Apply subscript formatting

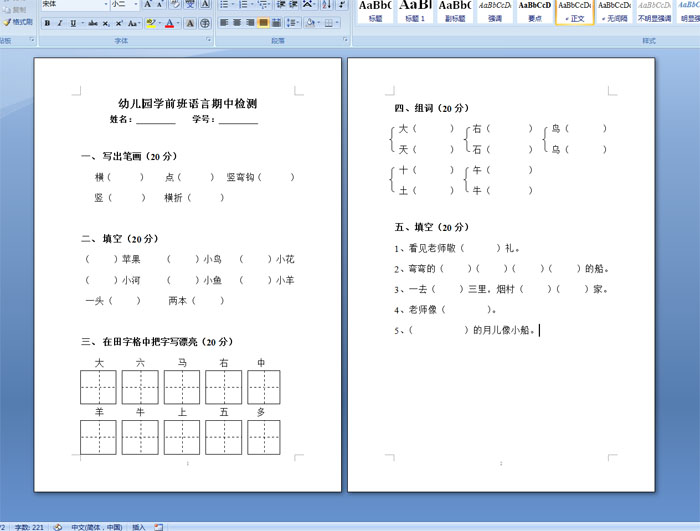[106, 23]
